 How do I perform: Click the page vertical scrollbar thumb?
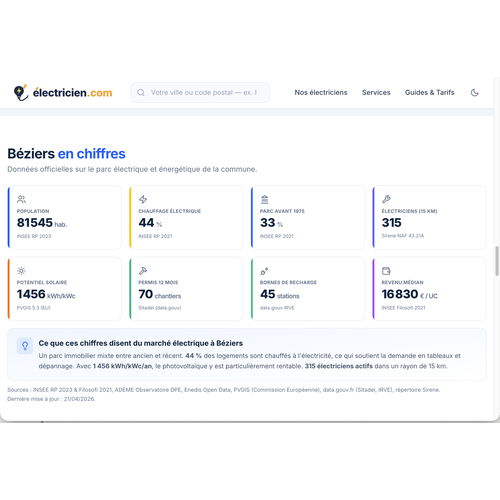click(497, 261)
